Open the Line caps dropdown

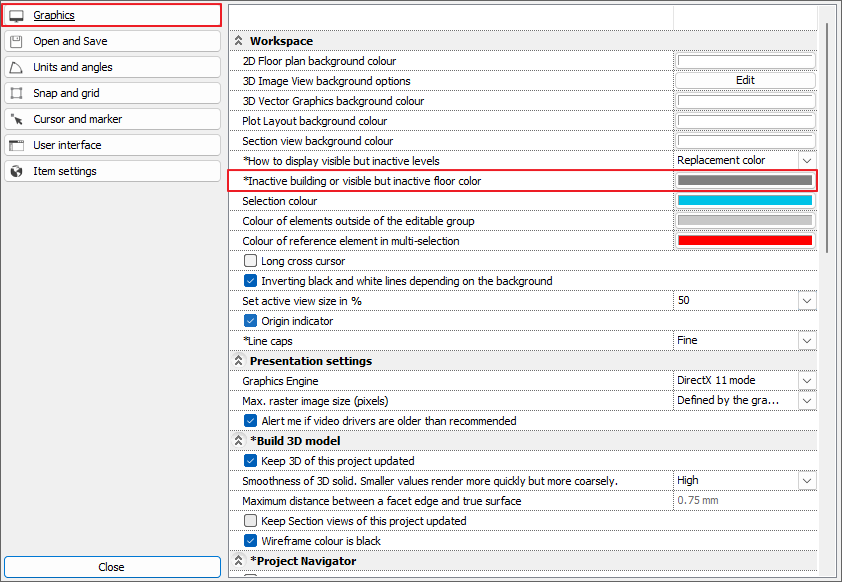806,340
